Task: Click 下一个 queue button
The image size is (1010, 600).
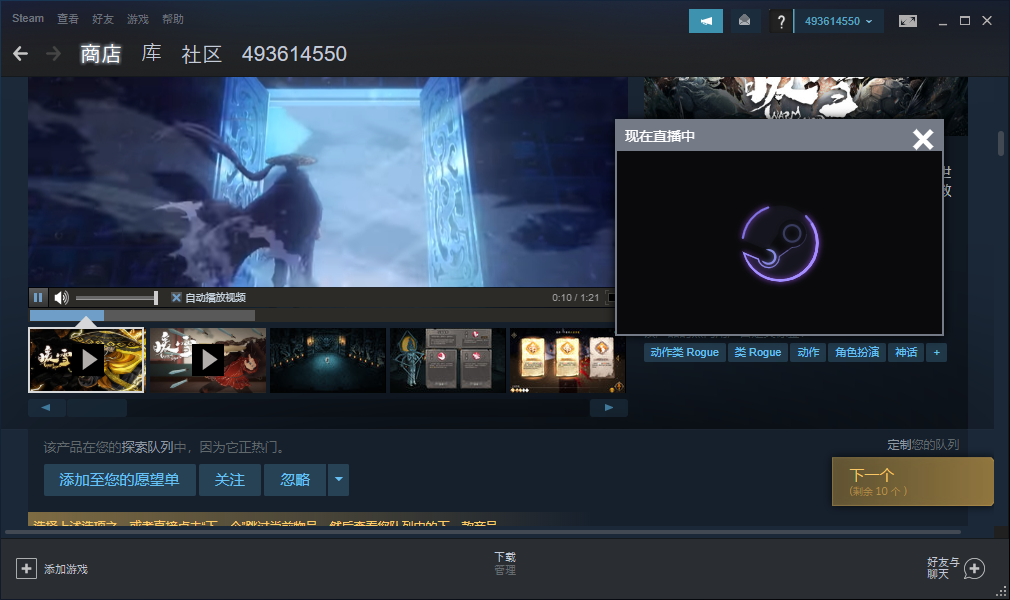Action: click(912, 481)
